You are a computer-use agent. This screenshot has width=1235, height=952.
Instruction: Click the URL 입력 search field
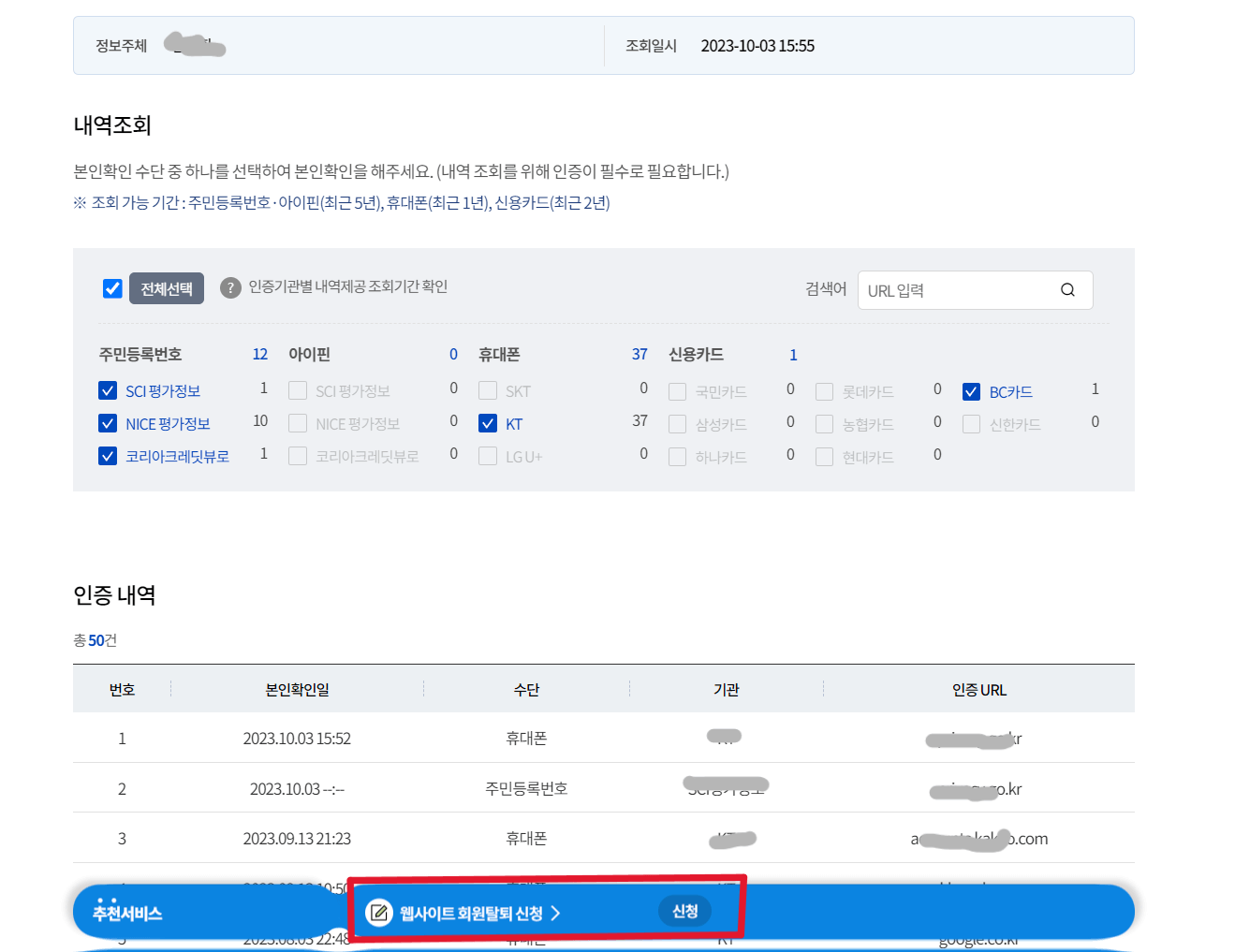pyautogui.click(x=946, y=289)
